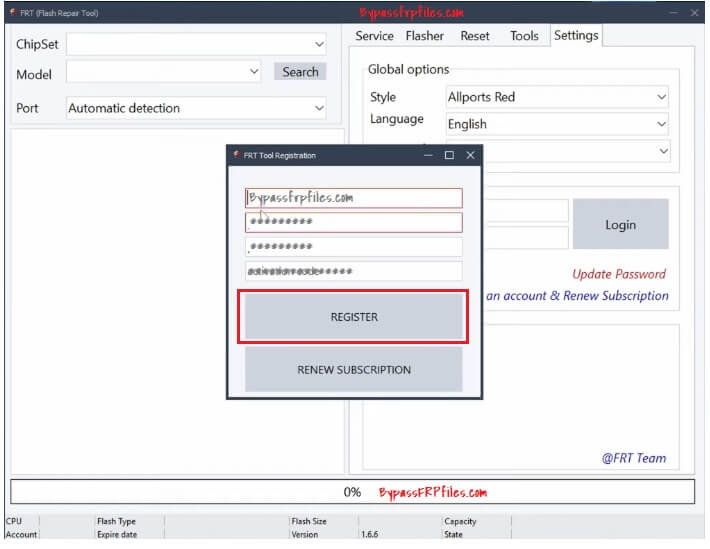Expand the Port Automatic detection dropdown
This screenshot has height=549, width=710.
click(x=196, y=108)
